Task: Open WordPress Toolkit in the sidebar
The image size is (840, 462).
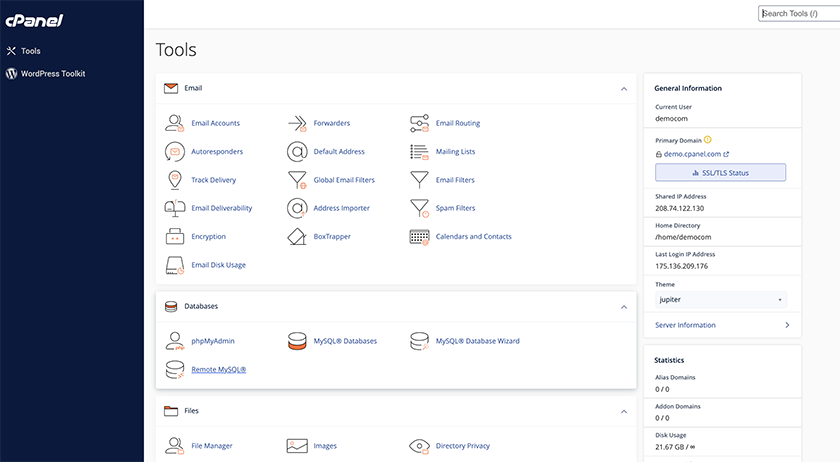Action: pyautogui.click(x=53, y=73)
